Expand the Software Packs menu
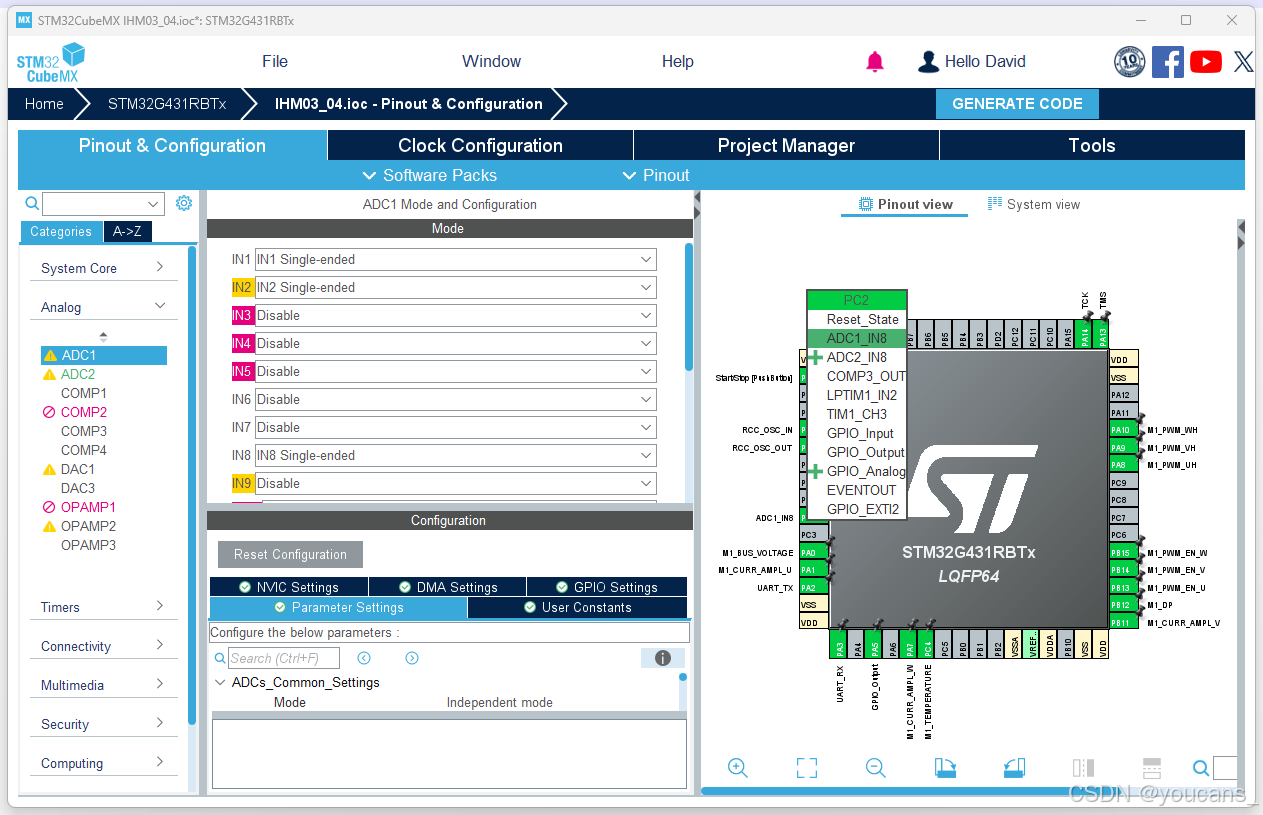 (x=429, y=175)
